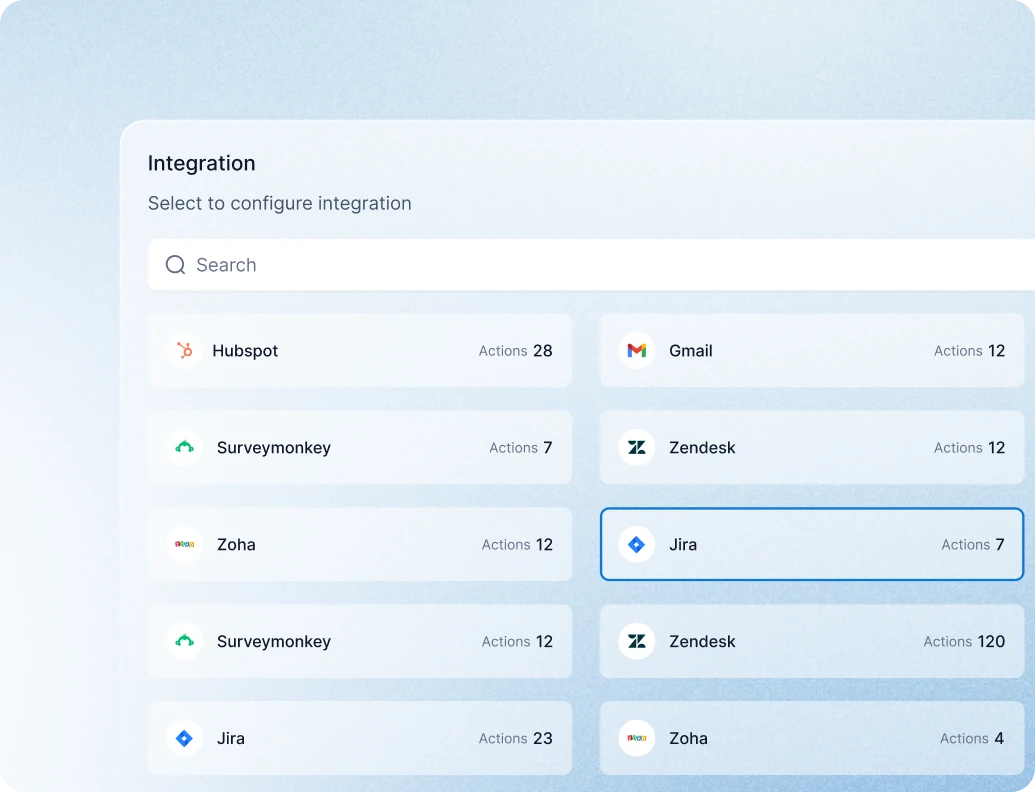
Task: Click the Zoha icon with Actions 4
Action: pyautogui.click(x=637, y=738)
